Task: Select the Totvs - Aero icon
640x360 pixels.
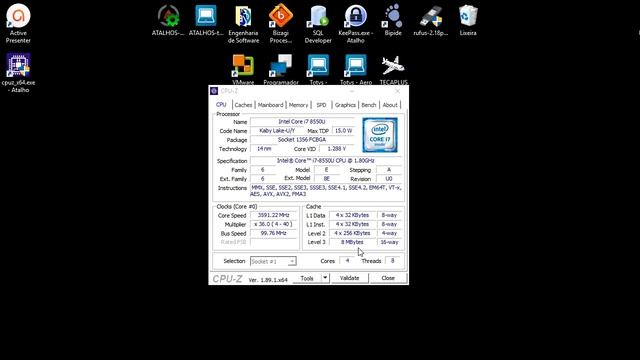Action: [356, 69]
